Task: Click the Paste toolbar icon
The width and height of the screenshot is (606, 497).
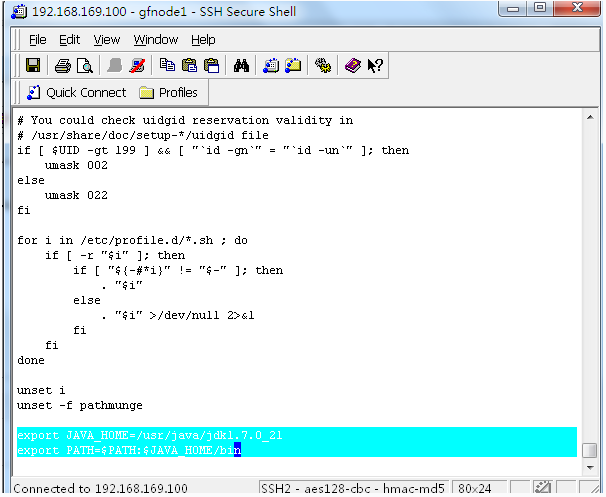Action: [189, 65]
